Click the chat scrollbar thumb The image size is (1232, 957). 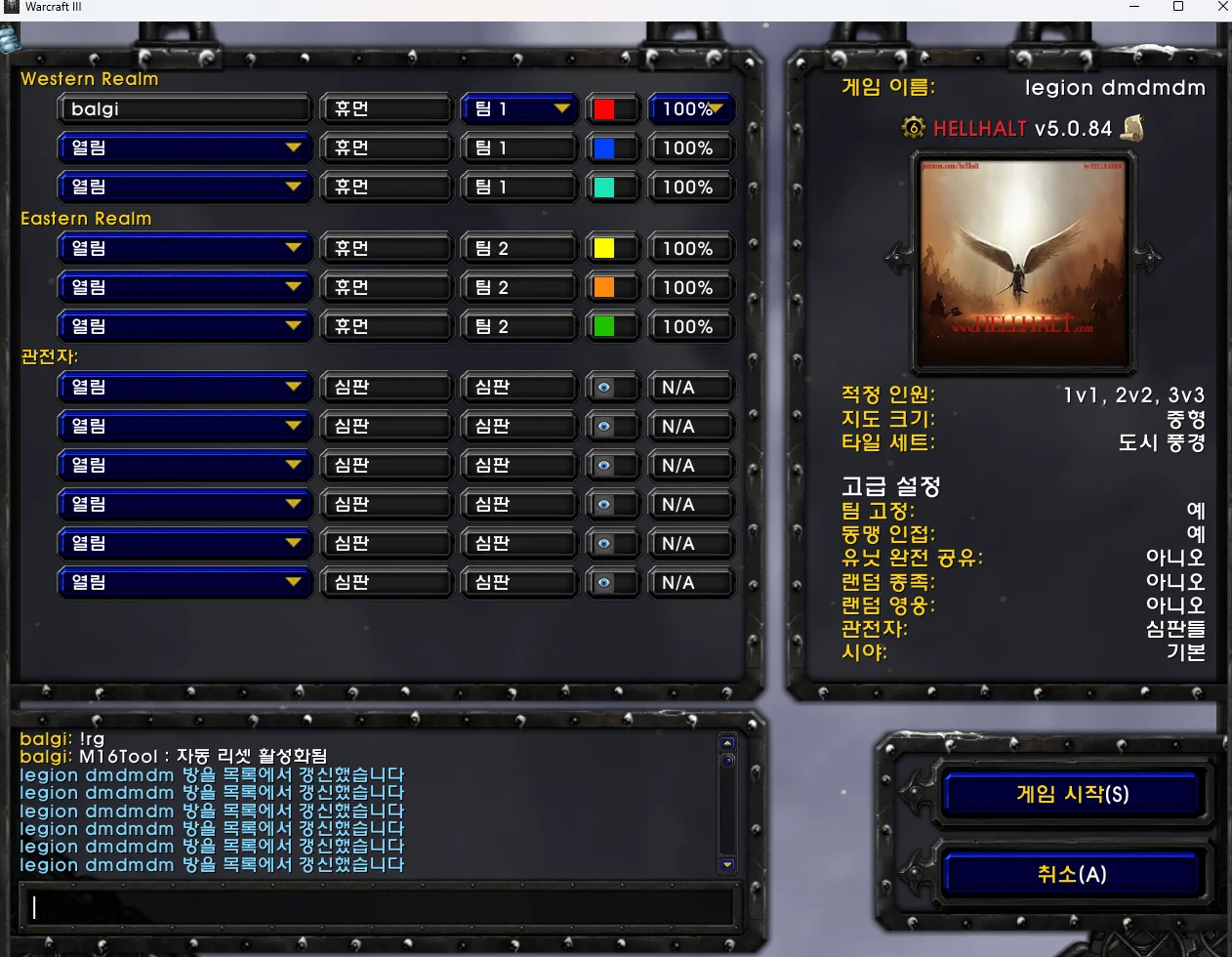(726, 761)
